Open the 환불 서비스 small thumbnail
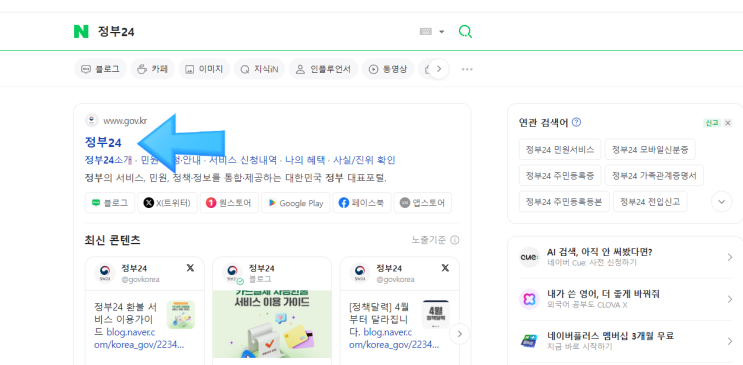 (x=181, y=315)
